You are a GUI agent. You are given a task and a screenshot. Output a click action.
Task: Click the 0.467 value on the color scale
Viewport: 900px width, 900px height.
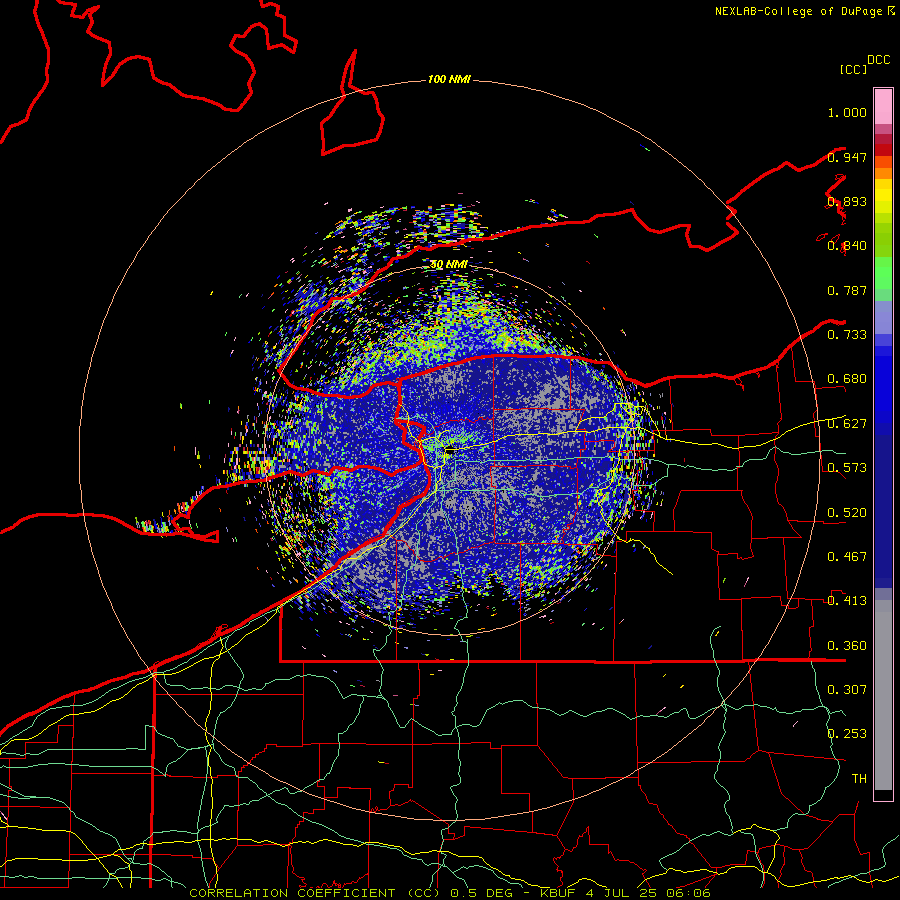pyautogui.click(x=847, y=557)
